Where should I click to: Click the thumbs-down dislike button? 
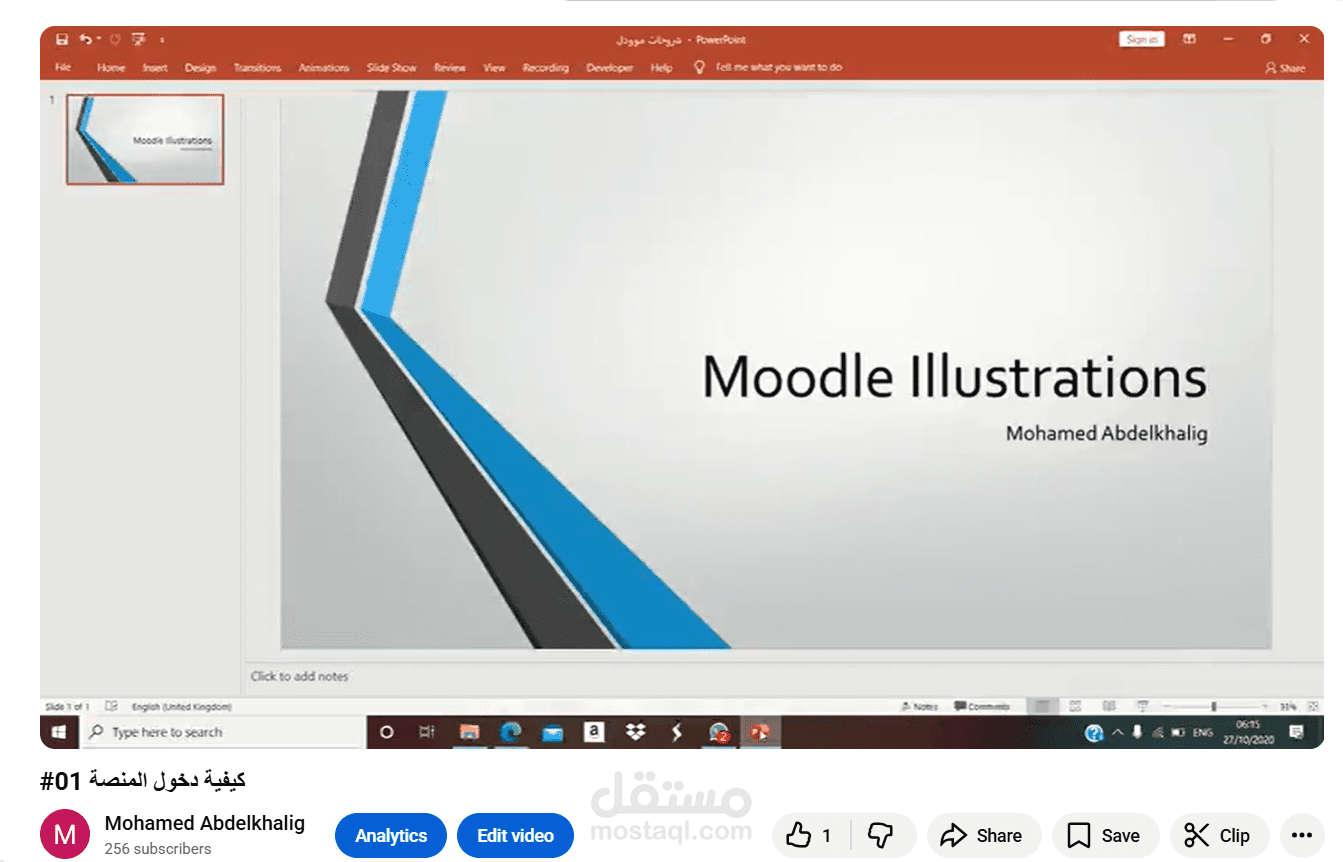881,835
